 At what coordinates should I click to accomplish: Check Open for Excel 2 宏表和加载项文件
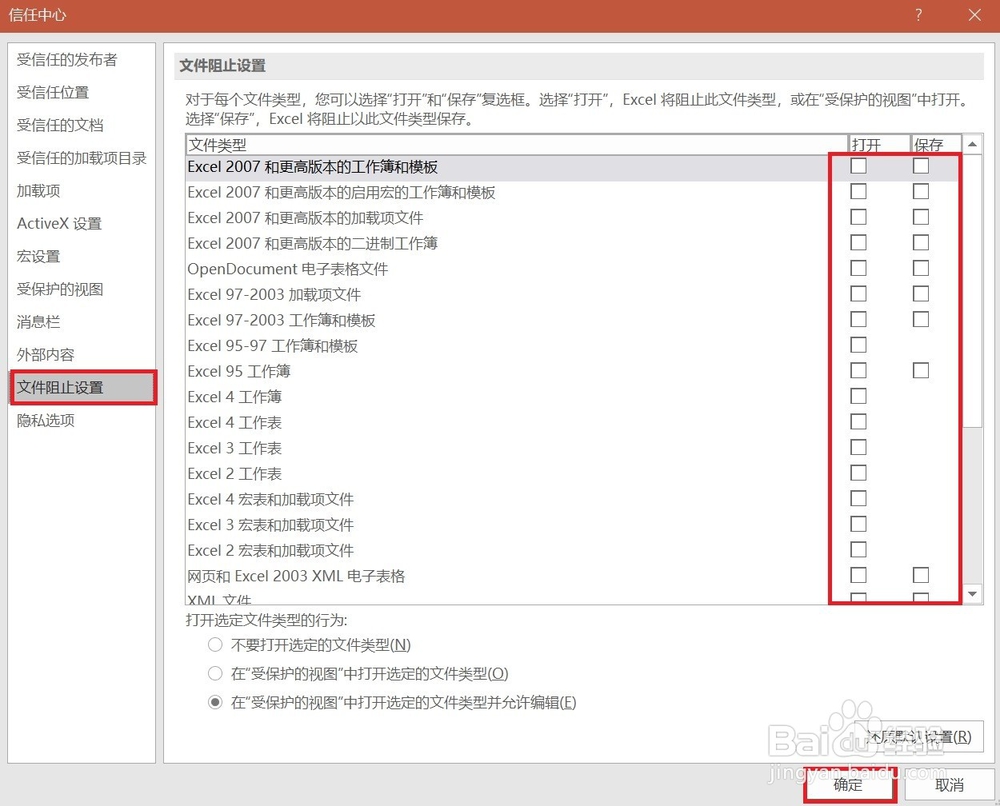[858, 550]
